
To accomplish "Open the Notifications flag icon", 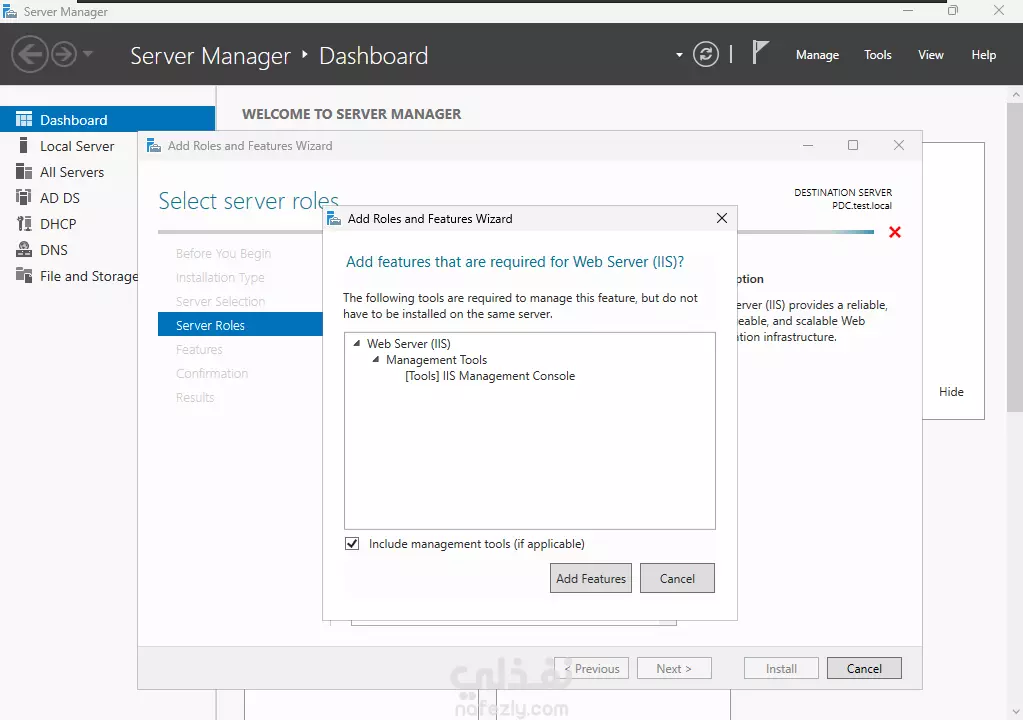I will 759,53.
